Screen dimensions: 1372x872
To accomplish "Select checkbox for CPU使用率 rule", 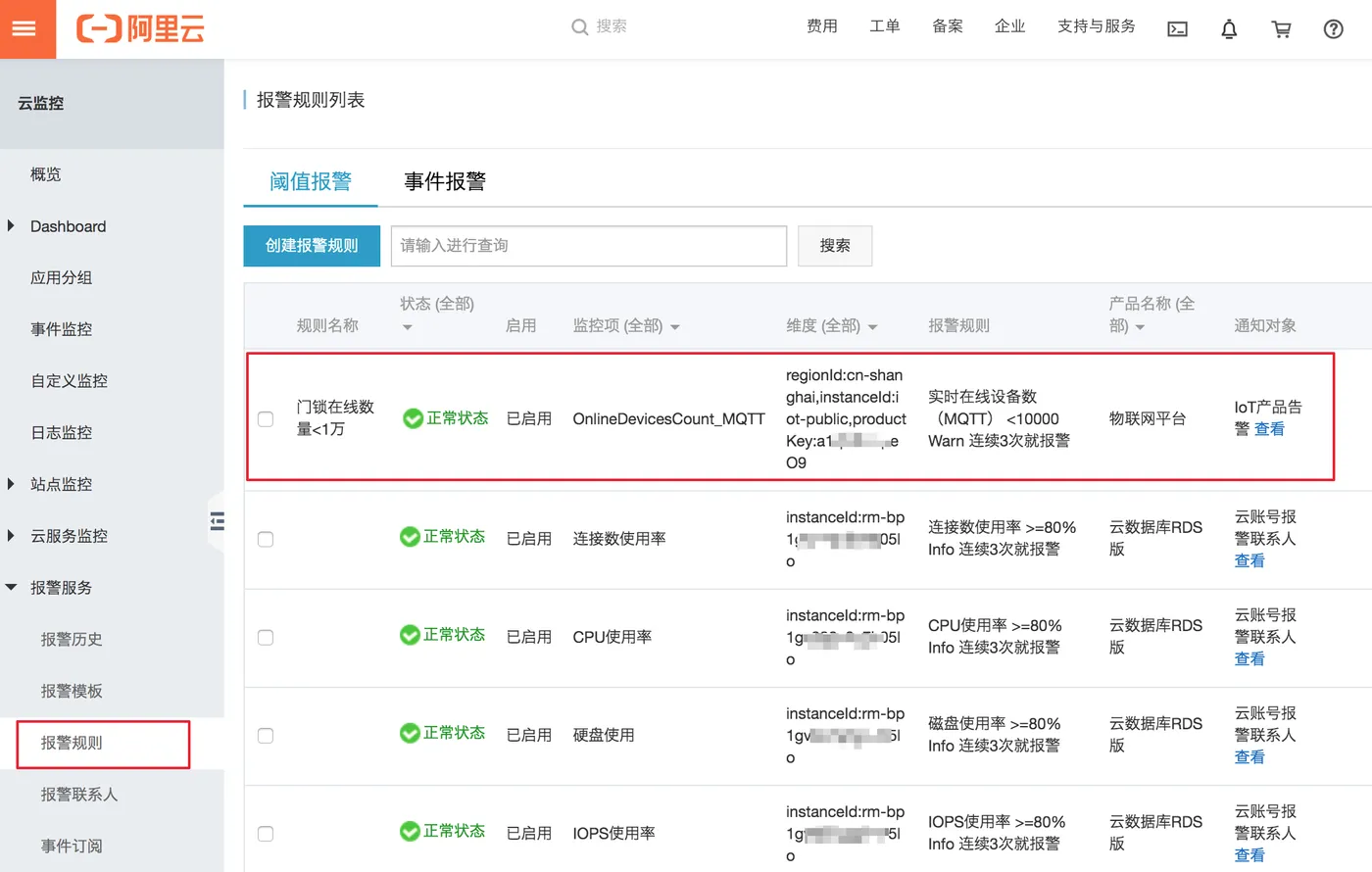I will point(266,637).
